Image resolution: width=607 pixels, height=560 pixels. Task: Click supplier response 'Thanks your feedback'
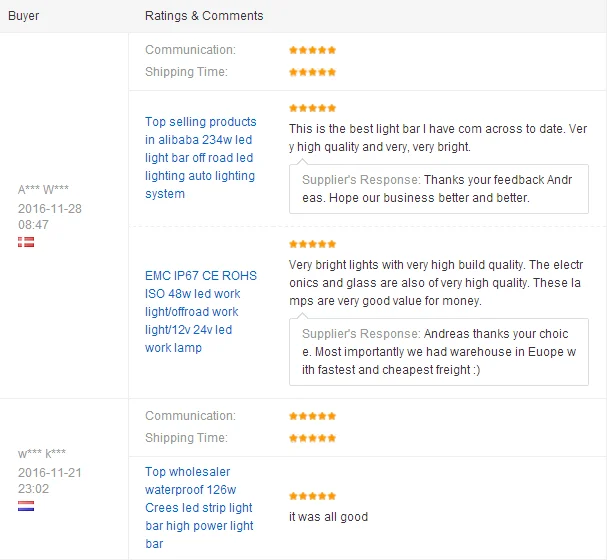coord(439,189)
